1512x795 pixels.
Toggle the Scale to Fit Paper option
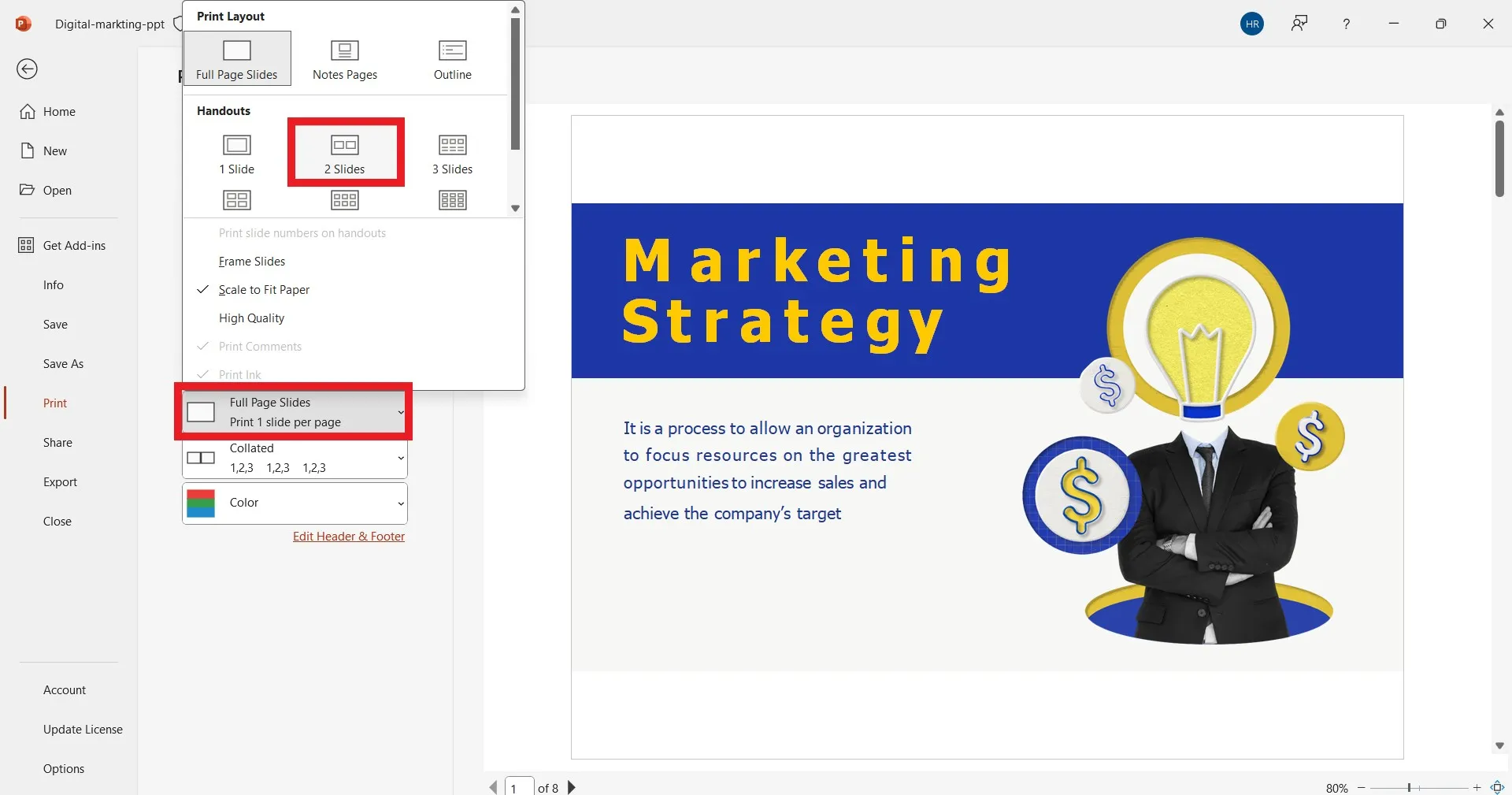[x=263, y=289]
